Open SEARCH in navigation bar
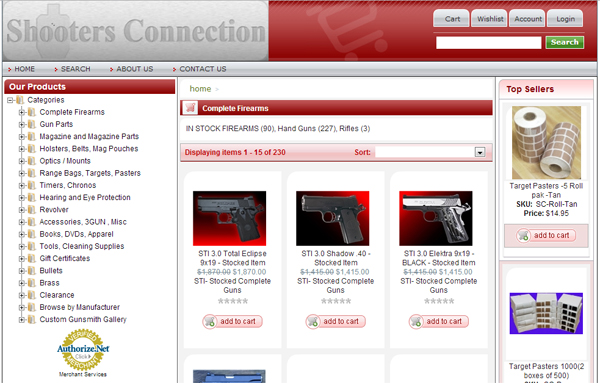The image size is (600, 383). point(75,69)
